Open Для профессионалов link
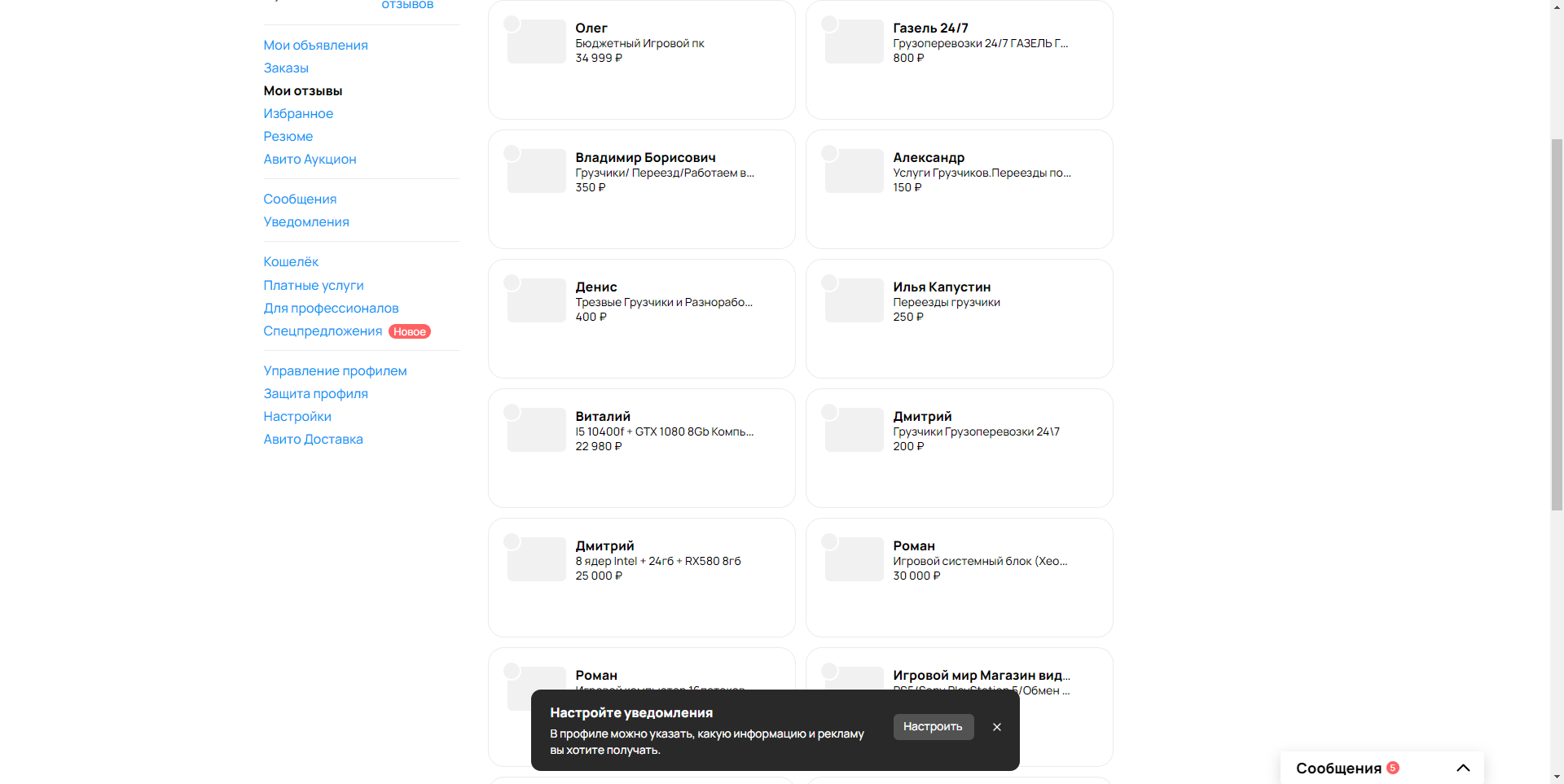 tap(331, 308)
